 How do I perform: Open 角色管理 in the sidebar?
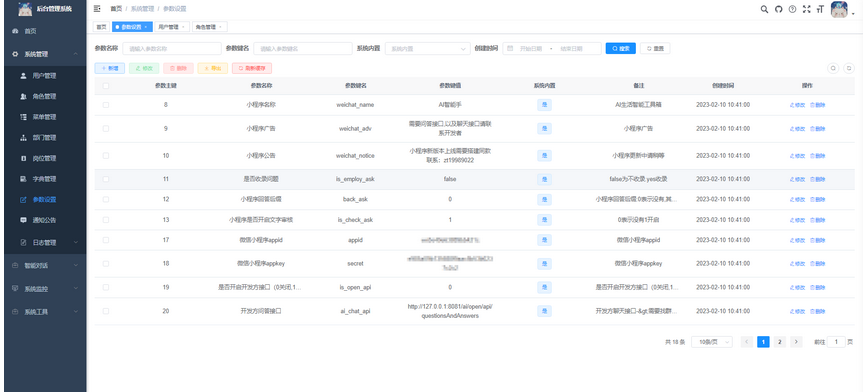tap(45, 96)
